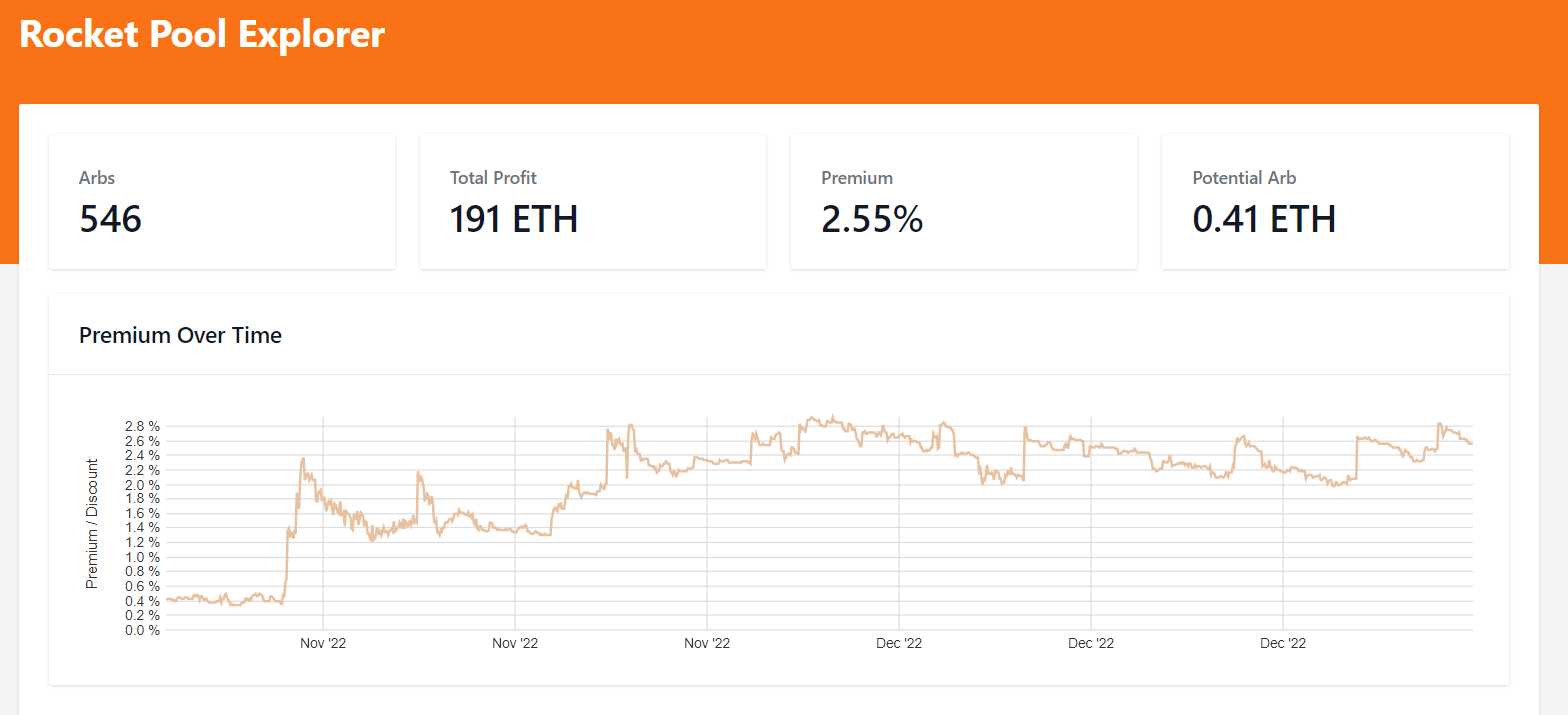Screen dimensions: 1568x715
Task: Select the Potential Arb card
Action: (x=1334, y=200)
